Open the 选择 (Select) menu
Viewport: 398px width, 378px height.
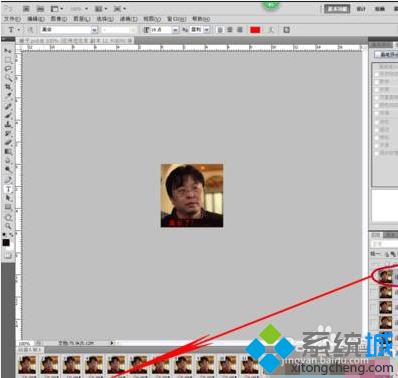[x=105, y=19]
